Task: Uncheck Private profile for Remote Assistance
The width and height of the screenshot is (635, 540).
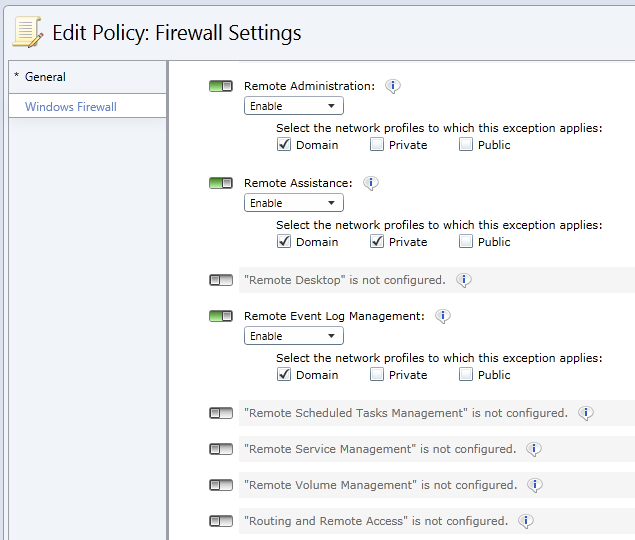Action: (x=377, y=242)
